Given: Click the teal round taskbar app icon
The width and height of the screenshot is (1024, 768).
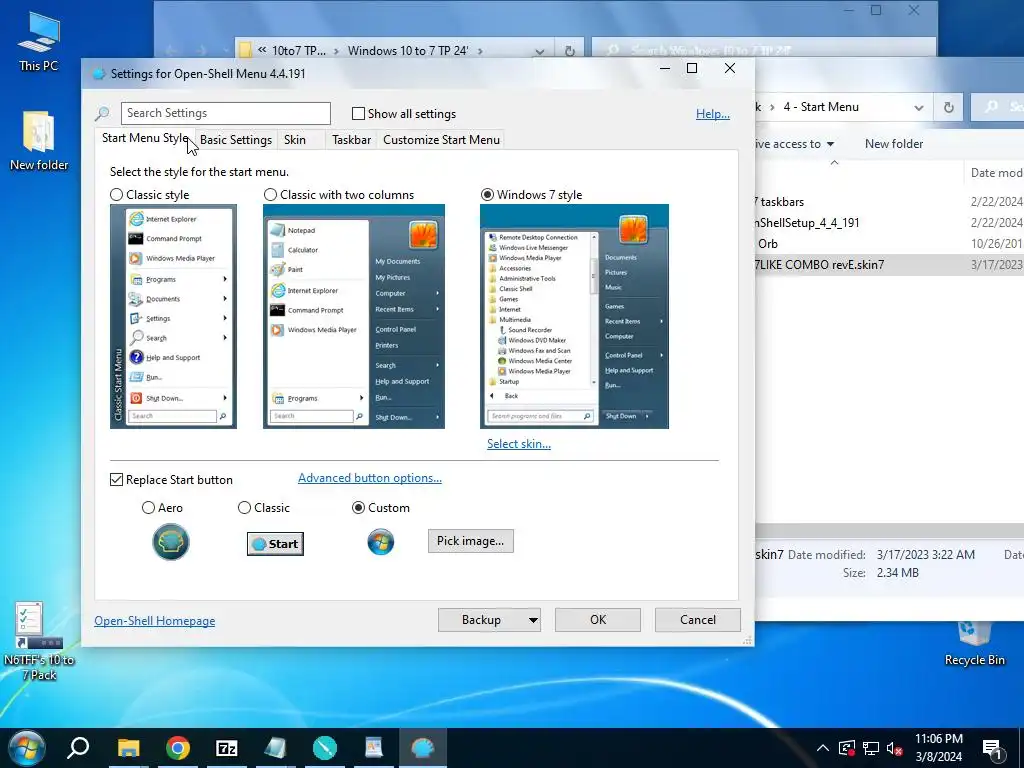Looking at the screenshot, I should point(325,748).
